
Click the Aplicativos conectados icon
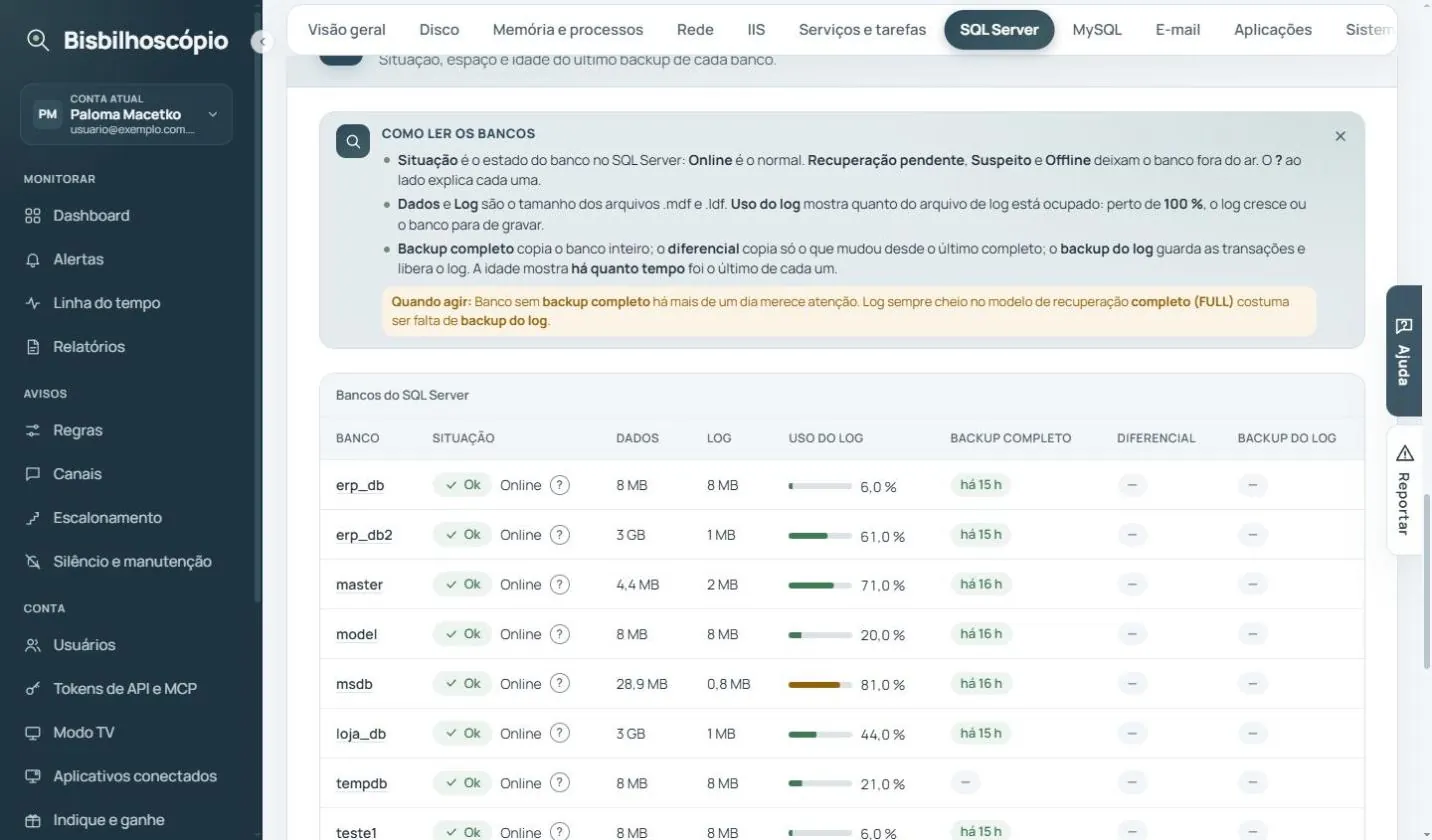[x=33, y=776]
